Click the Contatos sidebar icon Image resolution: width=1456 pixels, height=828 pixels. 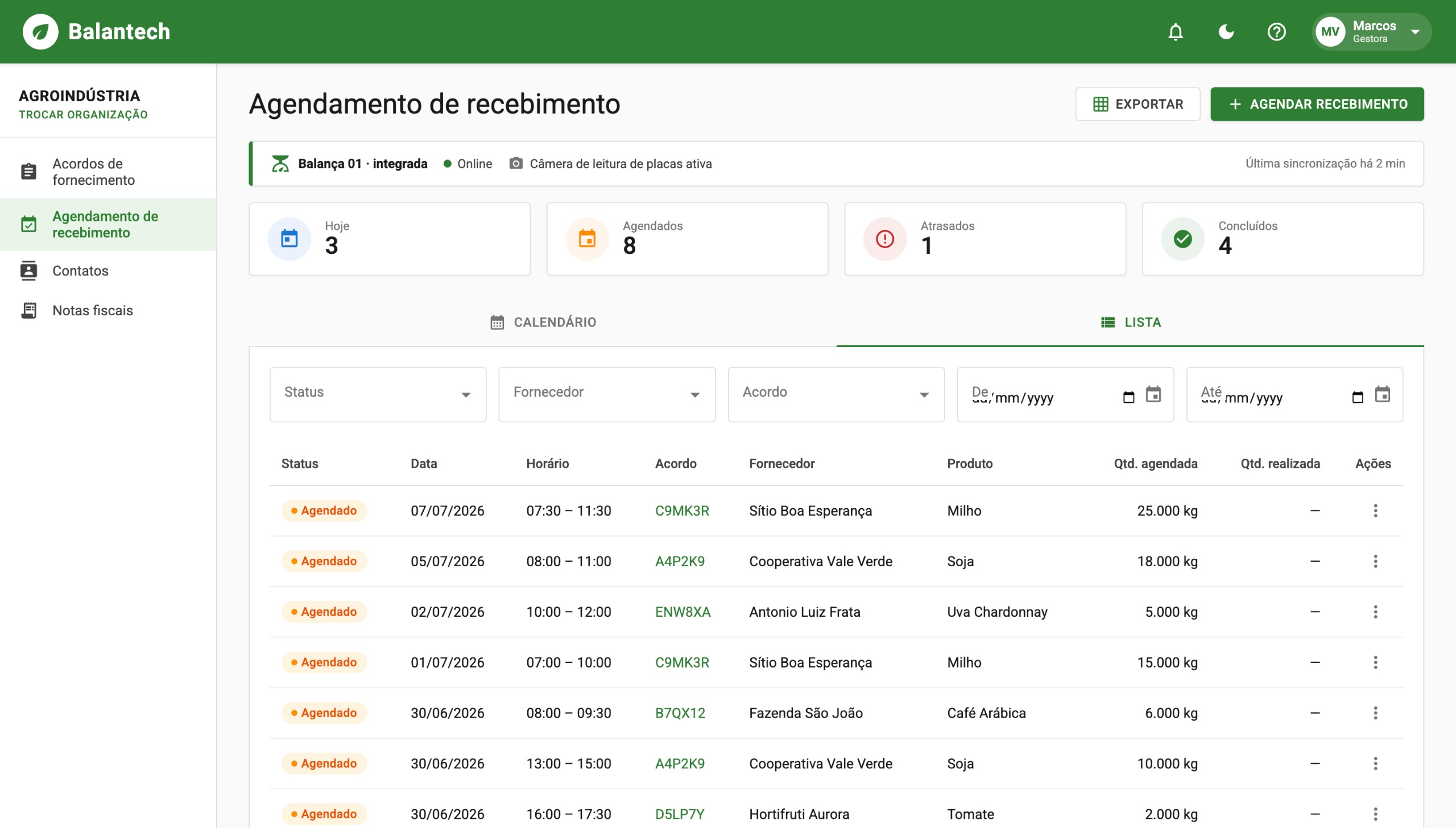28,271
